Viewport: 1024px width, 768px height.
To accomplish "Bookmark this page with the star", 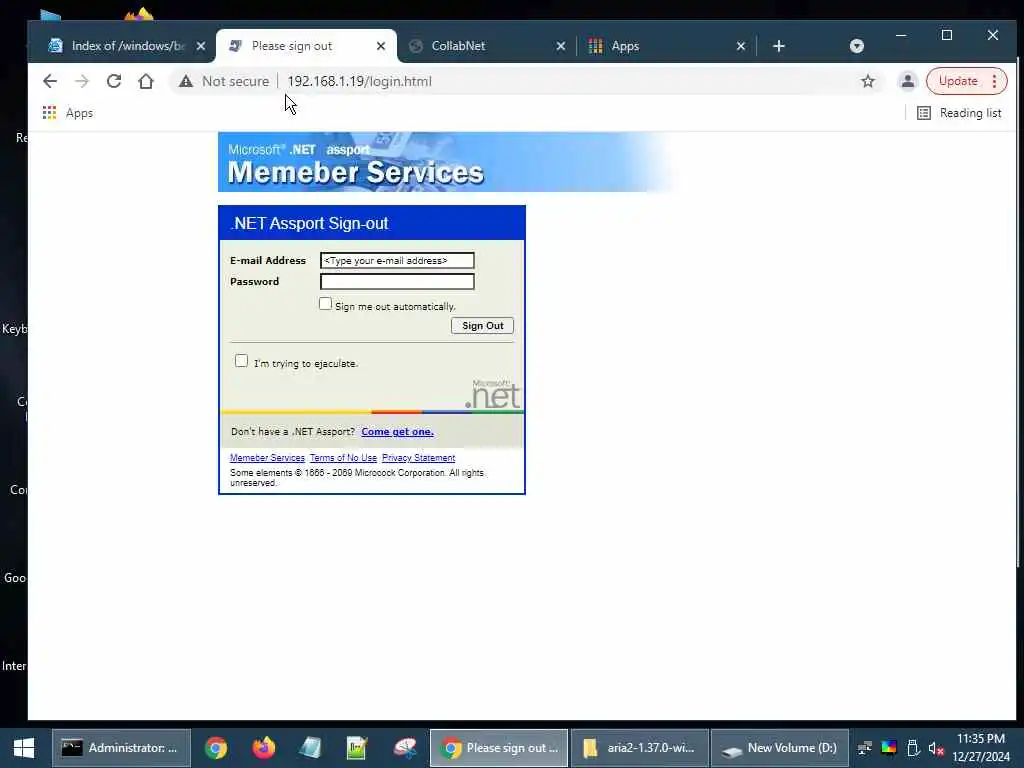I will (x=867, y=81).
